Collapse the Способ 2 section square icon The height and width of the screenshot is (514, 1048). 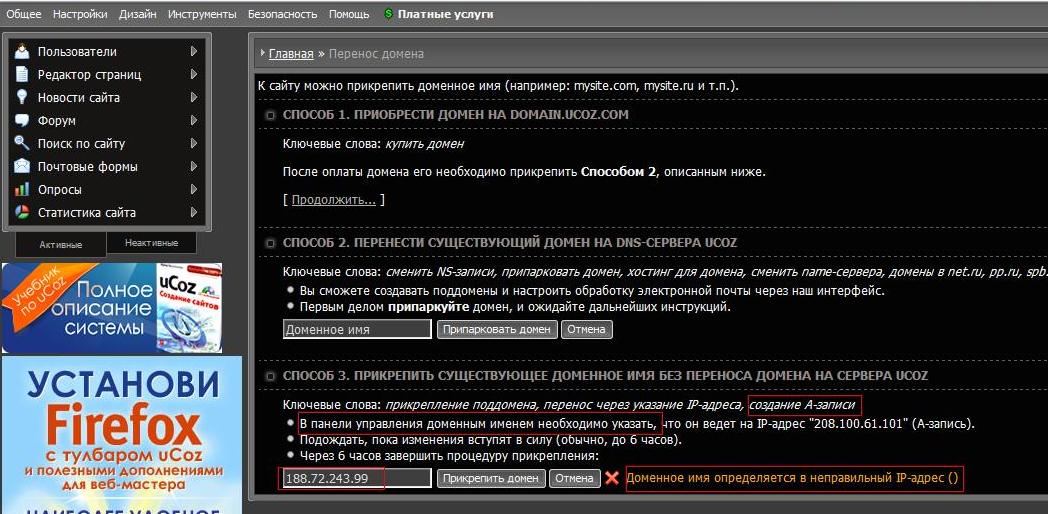[x=271, y=243]
